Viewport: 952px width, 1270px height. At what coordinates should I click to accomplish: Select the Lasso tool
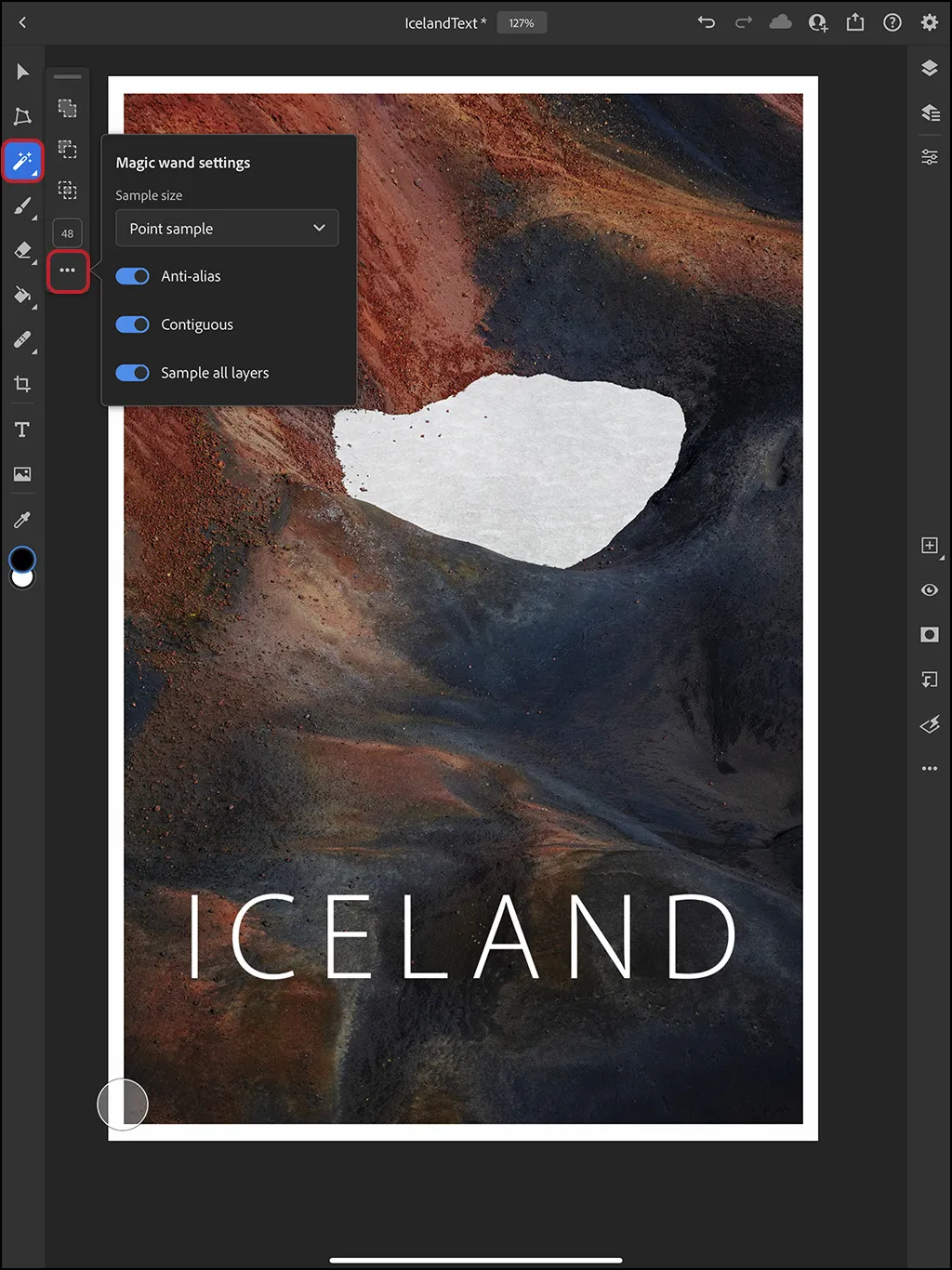coord(22,115)
